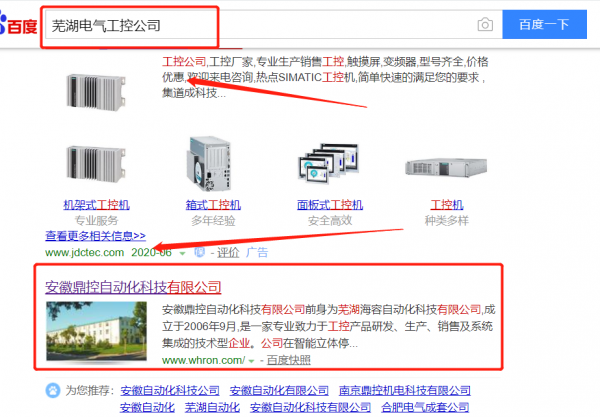Open the 查看更多相关信息 link
The image size is (600, 417).
[x=95, y=236]
